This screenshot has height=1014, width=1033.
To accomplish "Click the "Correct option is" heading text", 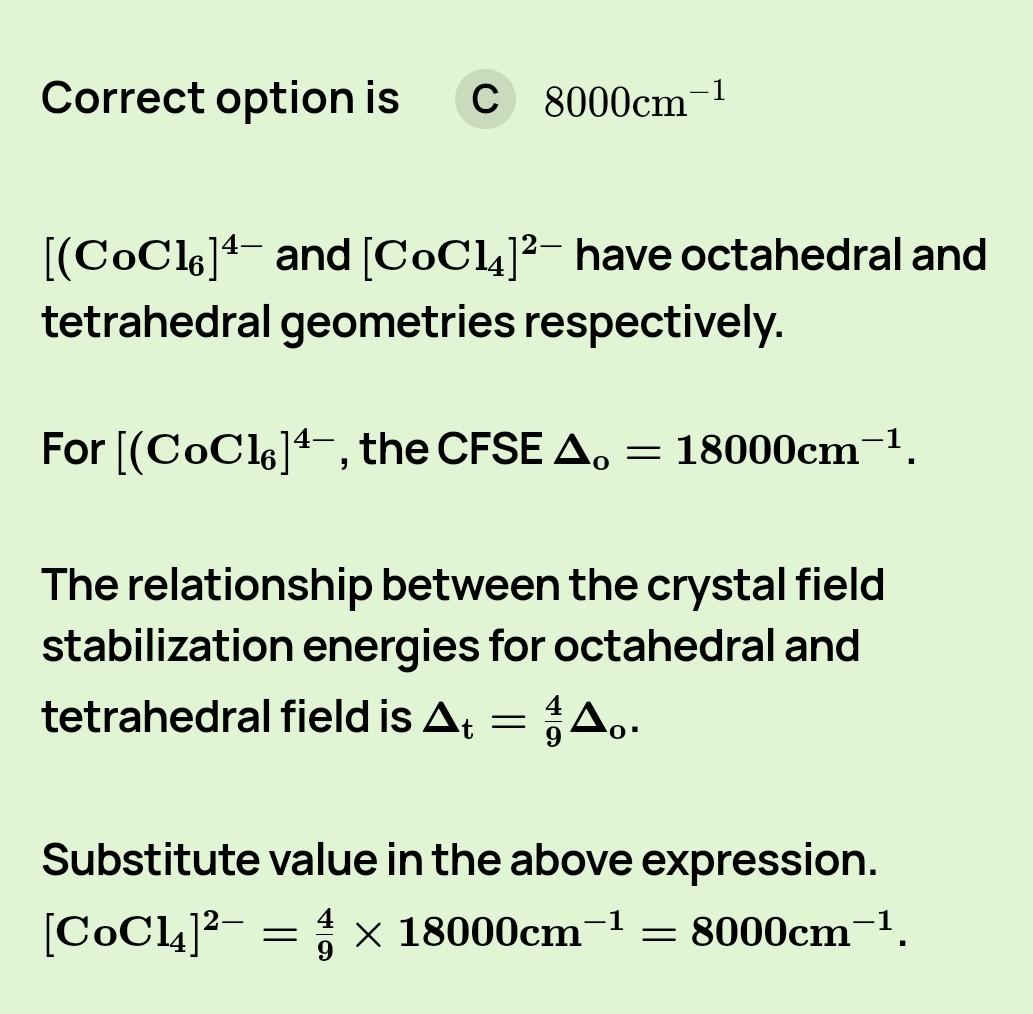I will (x=220, y=98).
